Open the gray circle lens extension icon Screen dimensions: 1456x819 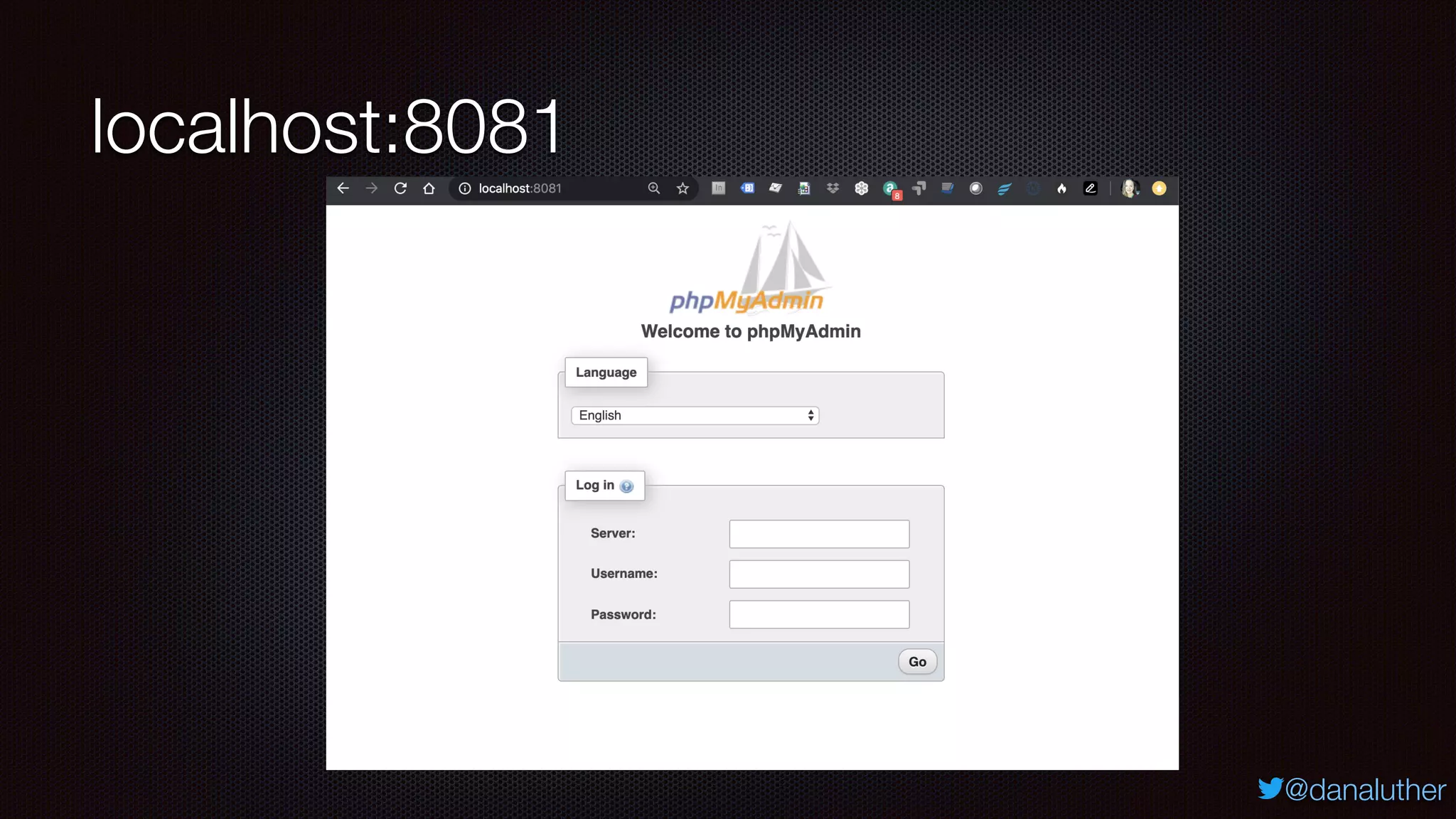tap(976, 188)
